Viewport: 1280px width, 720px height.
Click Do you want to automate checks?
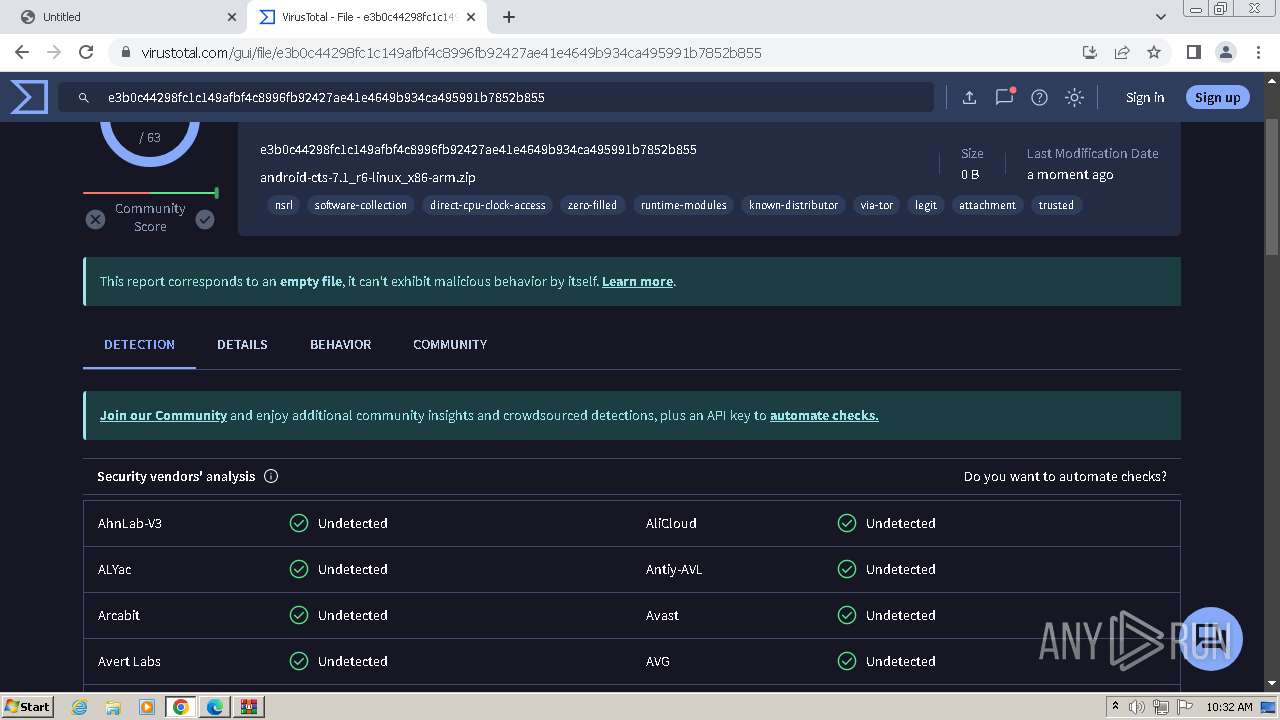1065,476
